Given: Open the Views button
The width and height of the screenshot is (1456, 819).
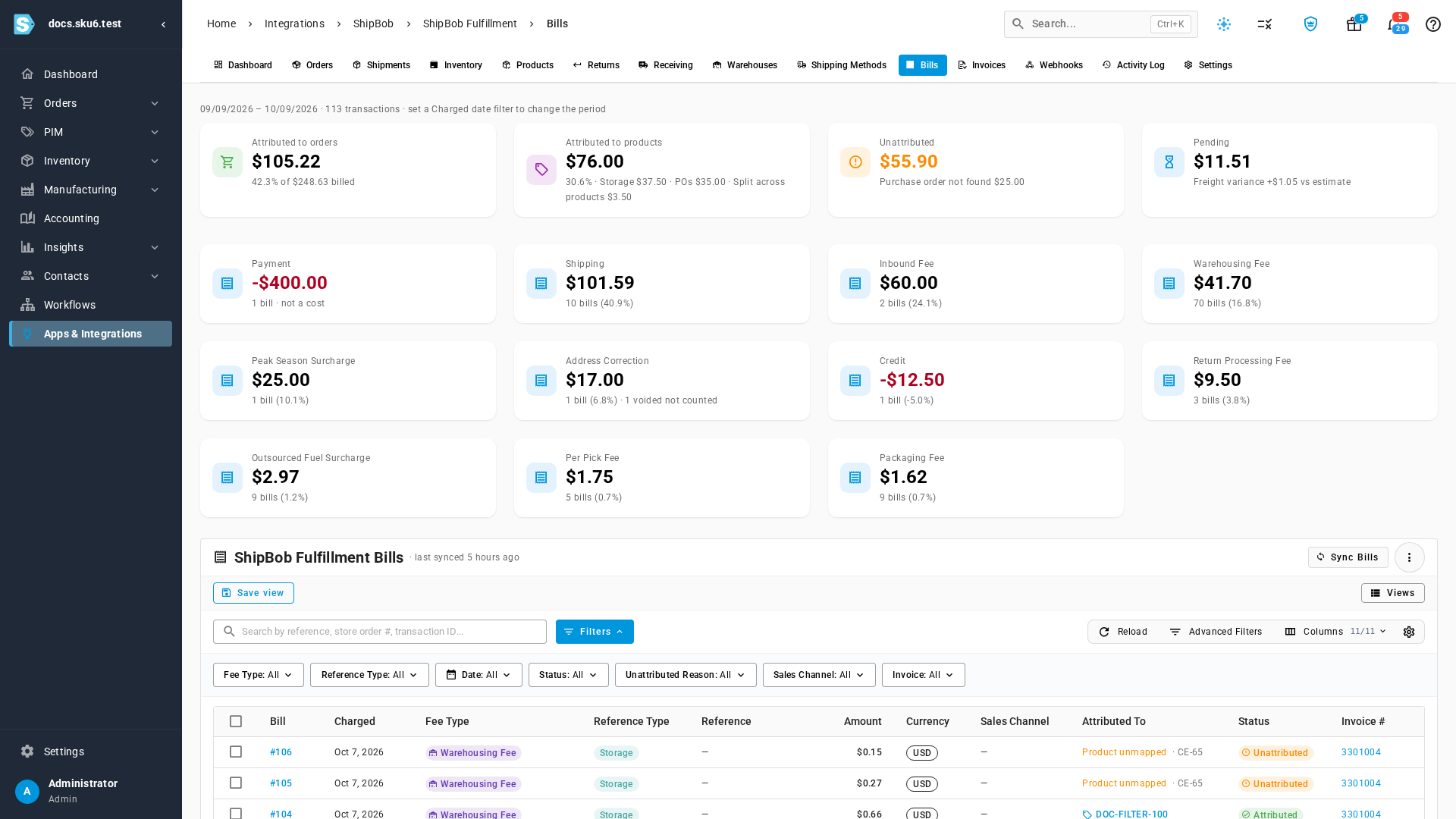Looking at the screenshot, I should pyautogui.click(x=1392, y=593).
